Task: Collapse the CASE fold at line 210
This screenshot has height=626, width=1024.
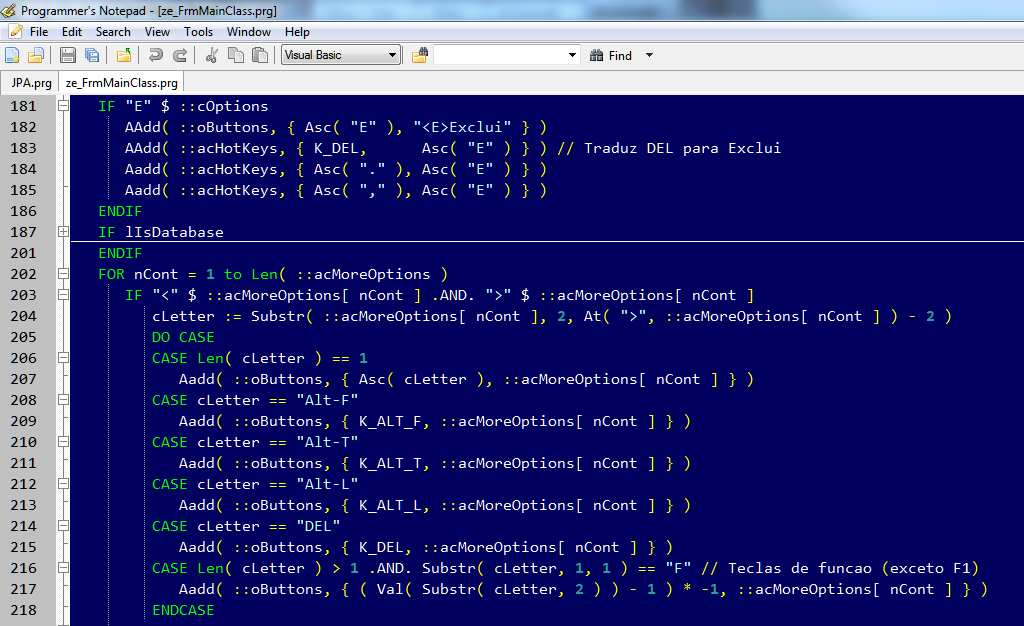Action: point(63,442)
